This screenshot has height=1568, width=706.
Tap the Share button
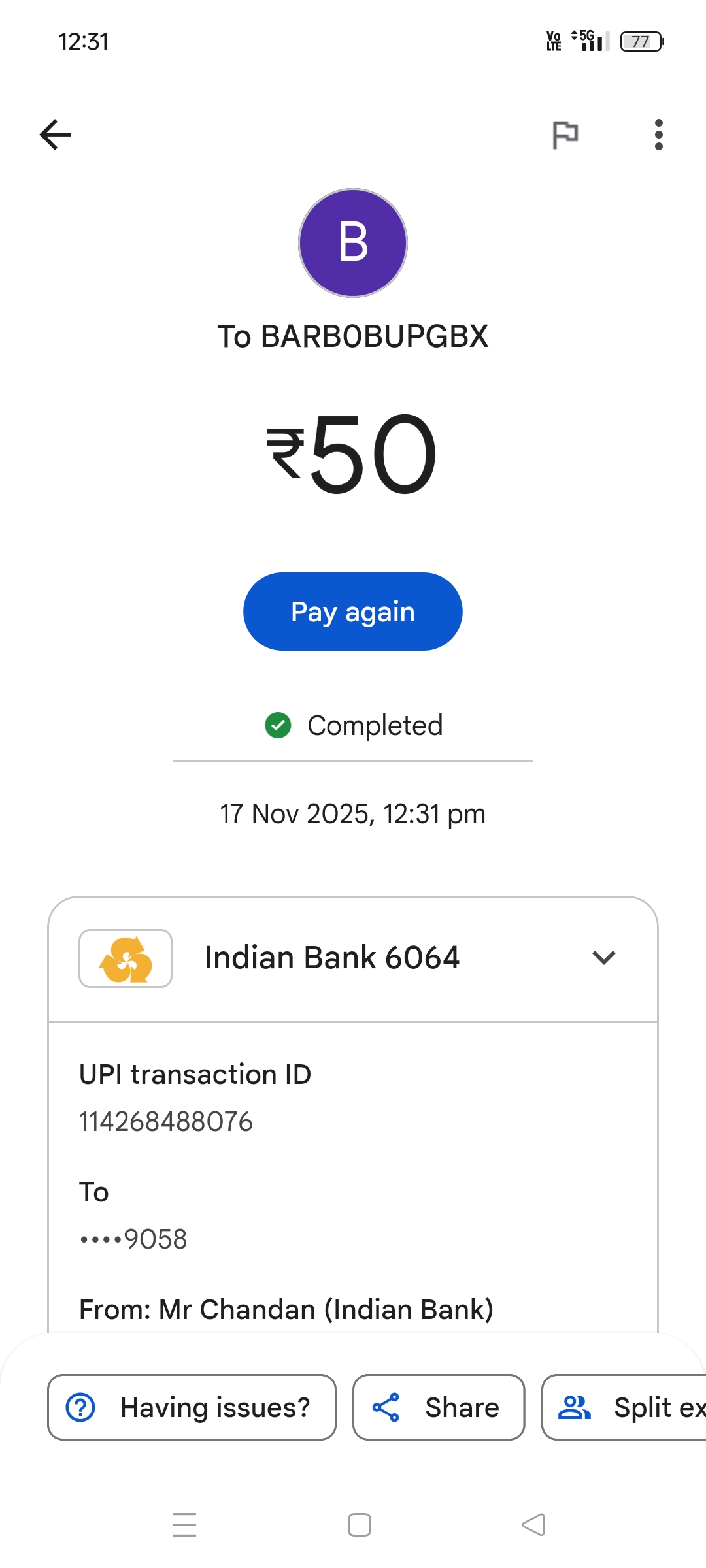point(439,1407)
